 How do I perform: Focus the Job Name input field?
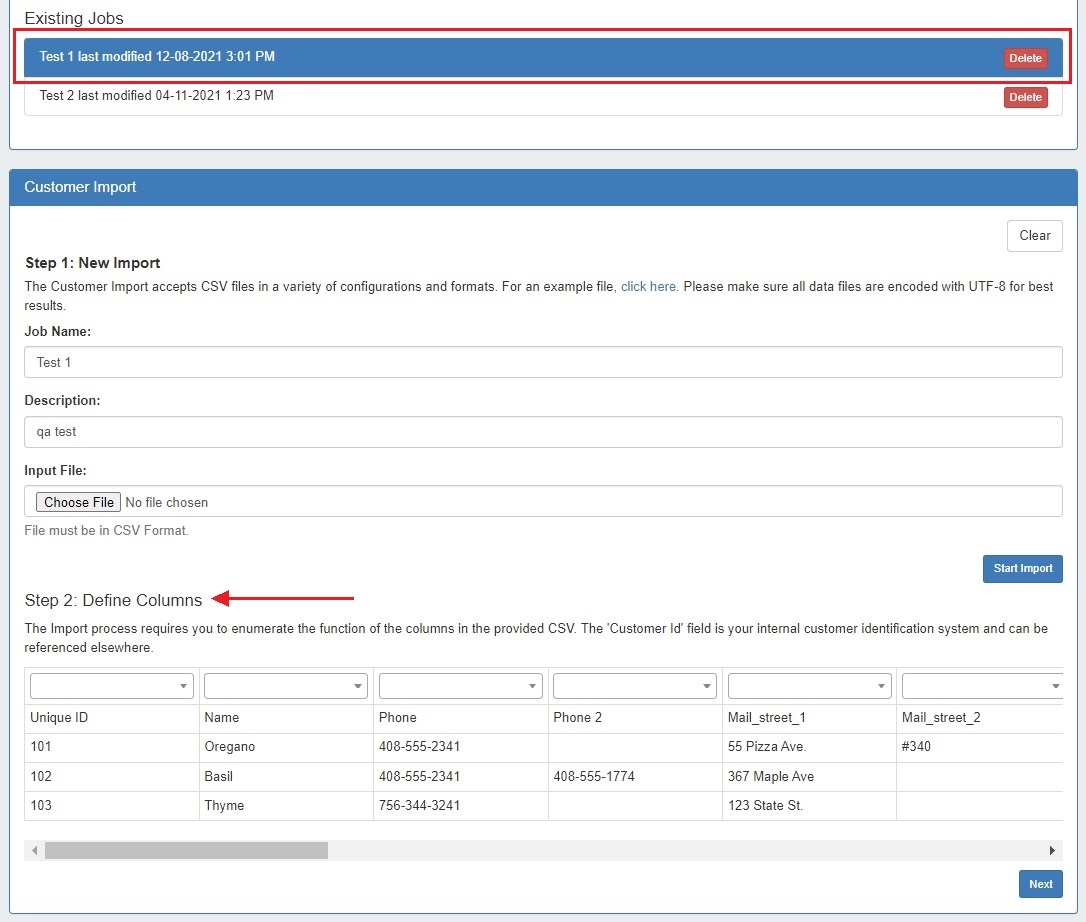click(x=543, y=362)
